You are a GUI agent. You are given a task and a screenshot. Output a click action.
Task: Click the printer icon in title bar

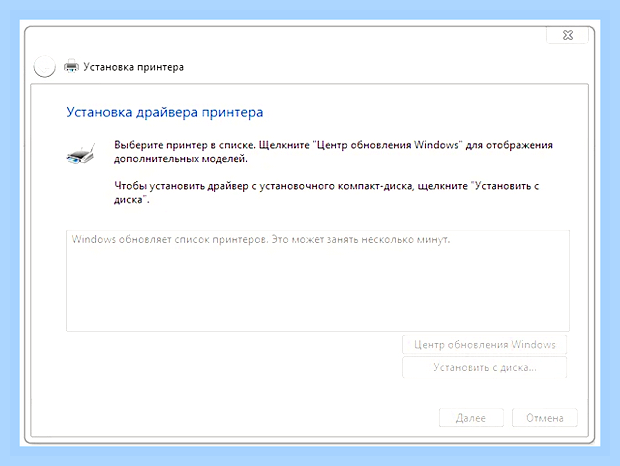(x=72, y=66)
